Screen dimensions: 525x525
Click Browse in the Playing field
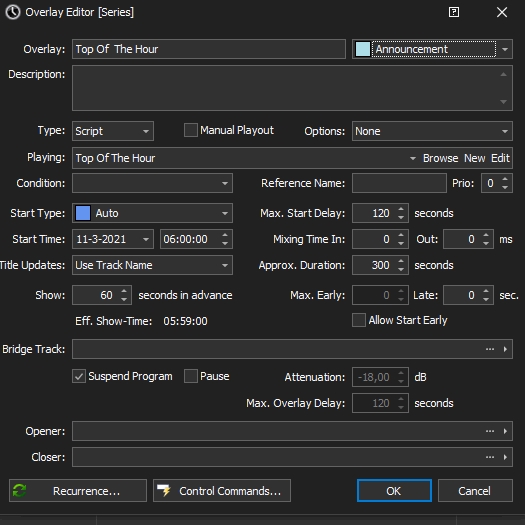440,158
